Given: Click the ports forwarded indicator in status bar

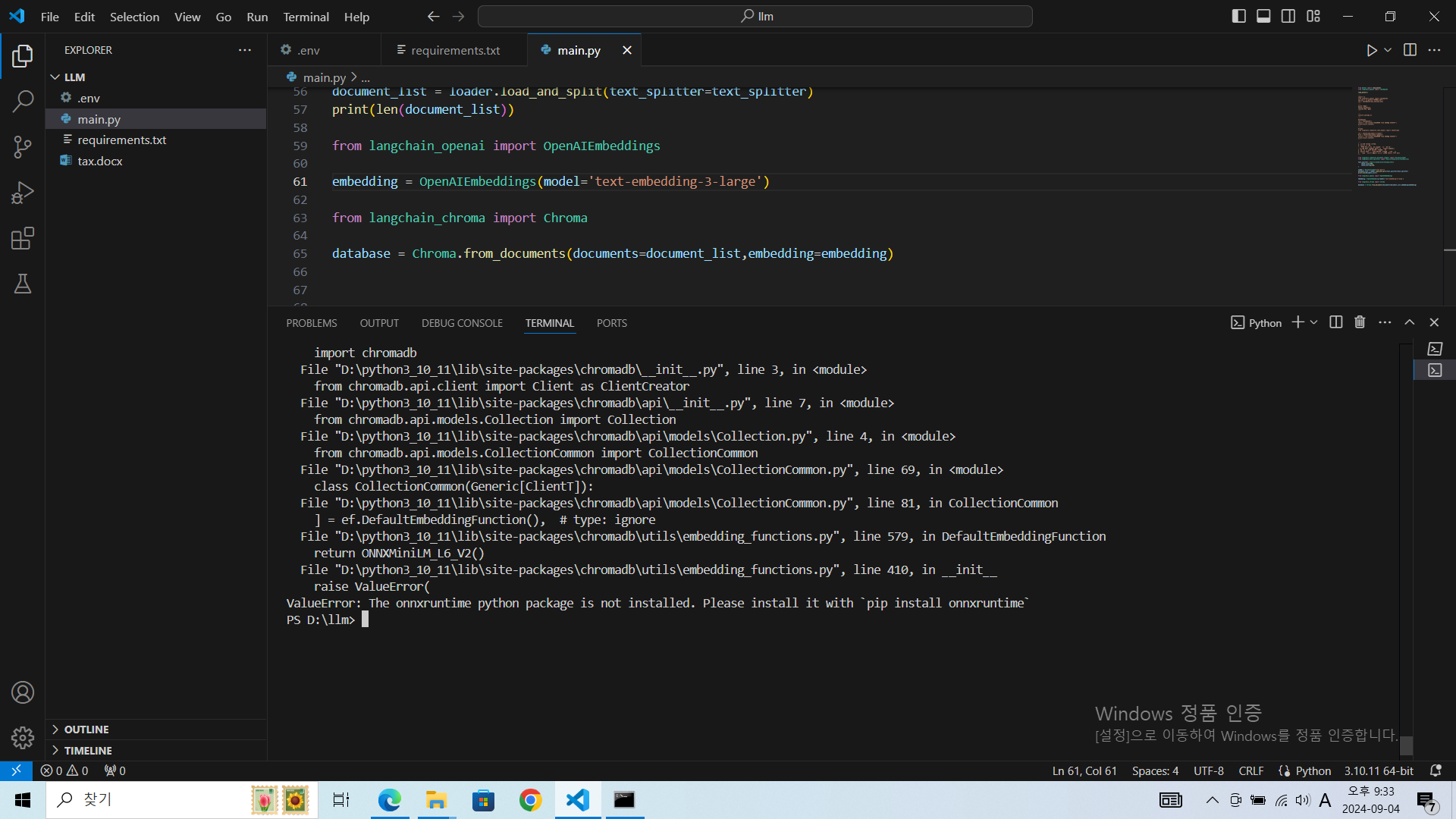Looking at the screenshot, I should [x=115, y=770].
